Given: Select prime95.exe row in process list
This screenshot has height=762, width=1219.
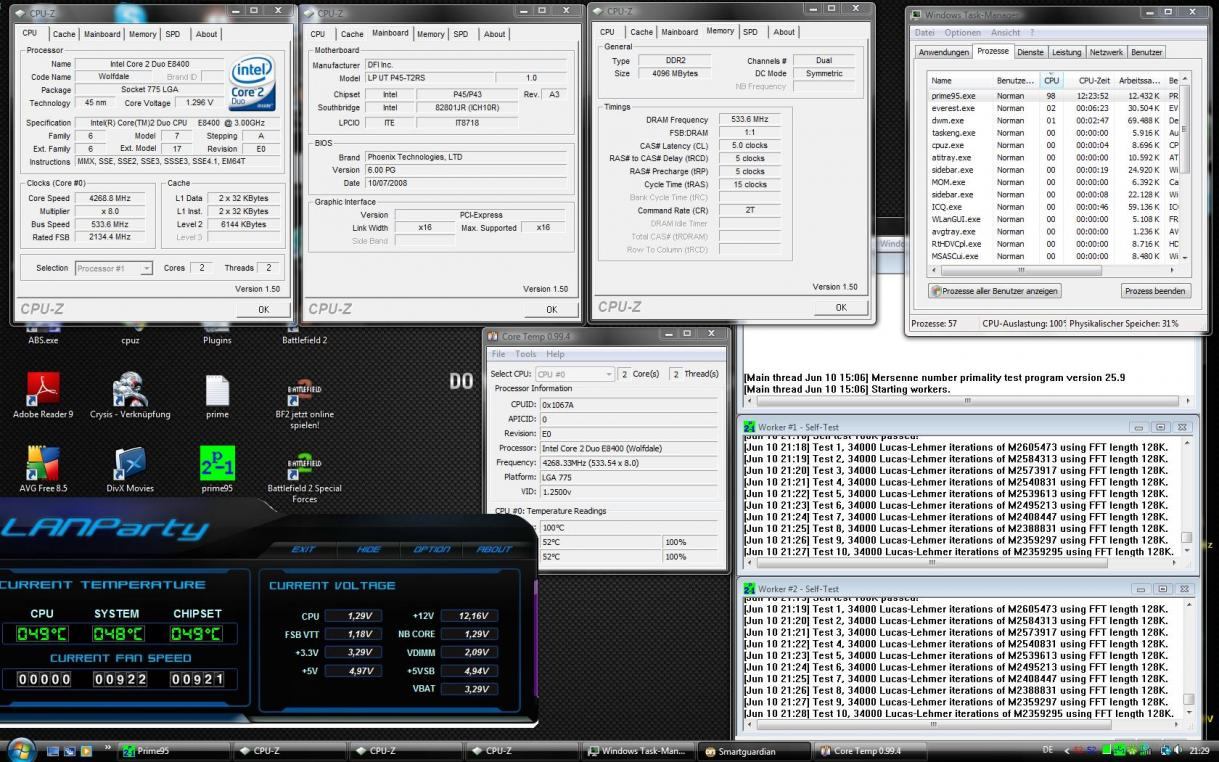Looking at the screenshot, I should pyautogui.click(x=1052, y=95).
